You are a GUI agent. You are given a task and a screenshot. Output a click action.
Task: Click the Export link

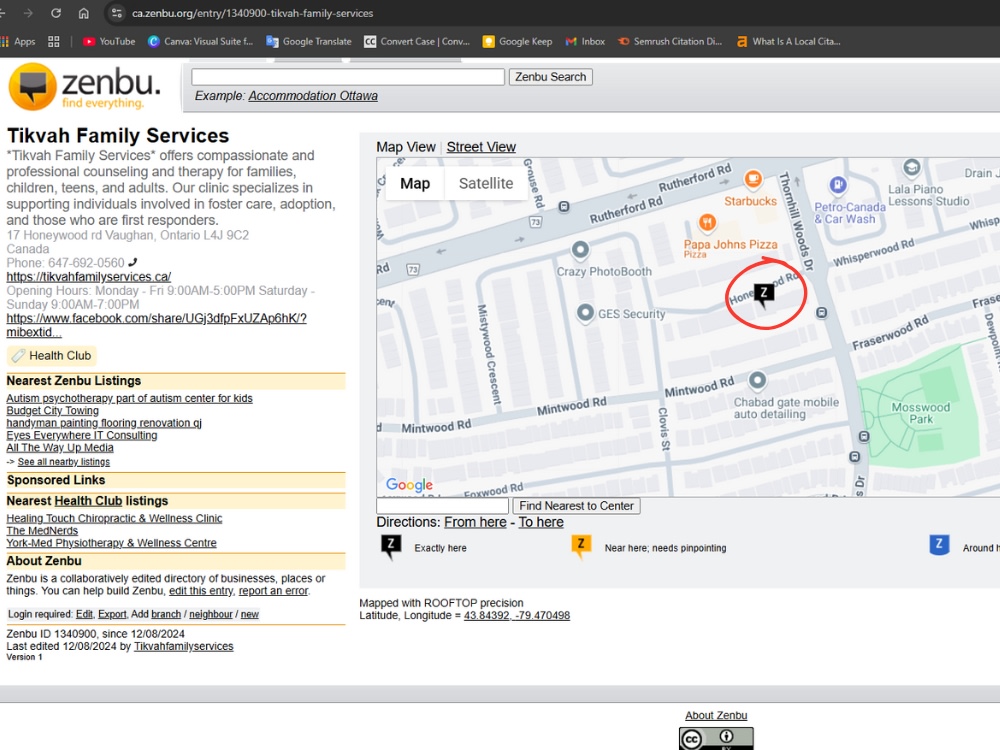click(x=112, y=614)
